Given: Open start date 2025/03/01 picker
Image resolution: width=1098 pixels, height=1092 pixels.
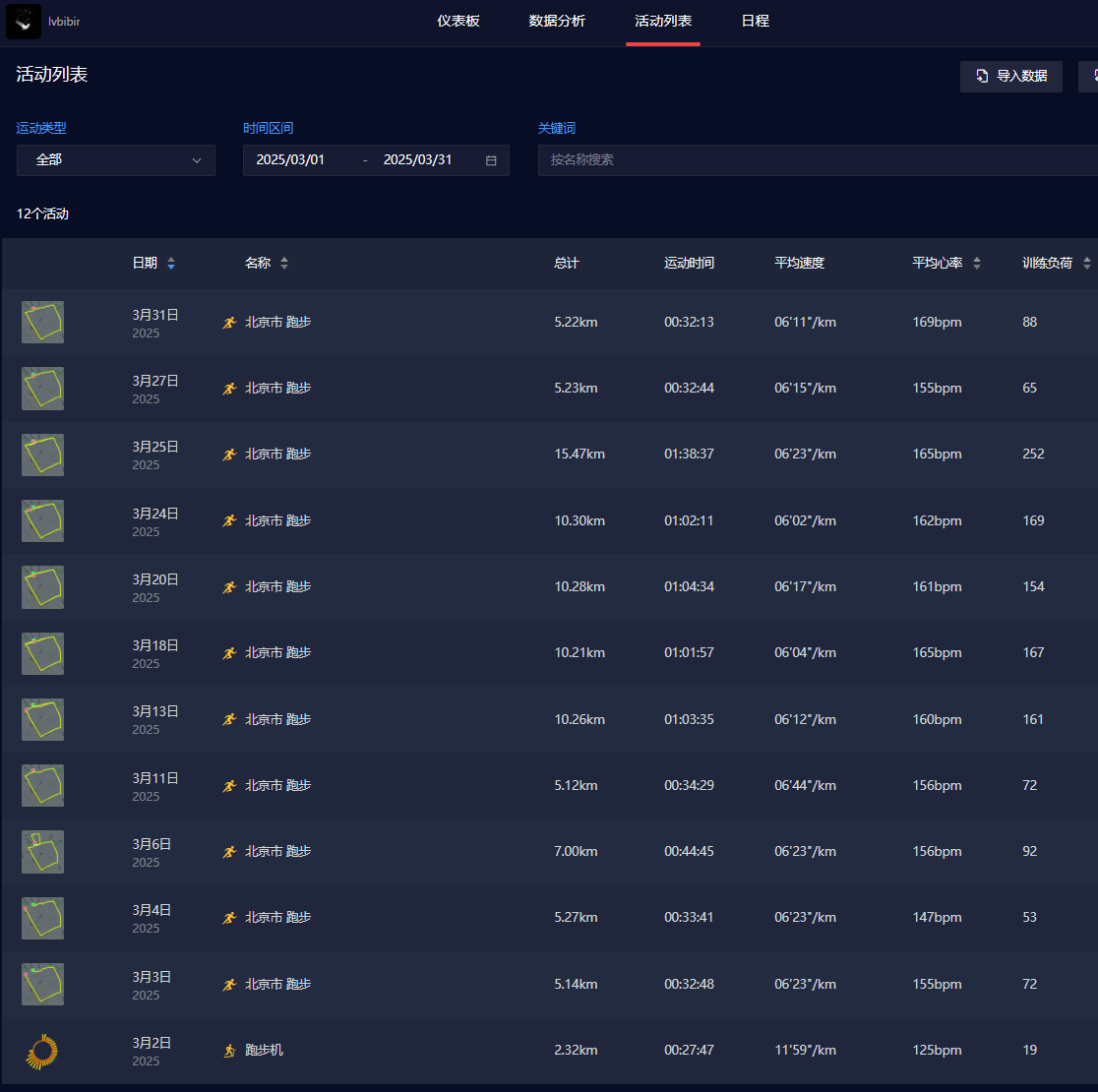Looking at the screenshot, I should (291, 160).
